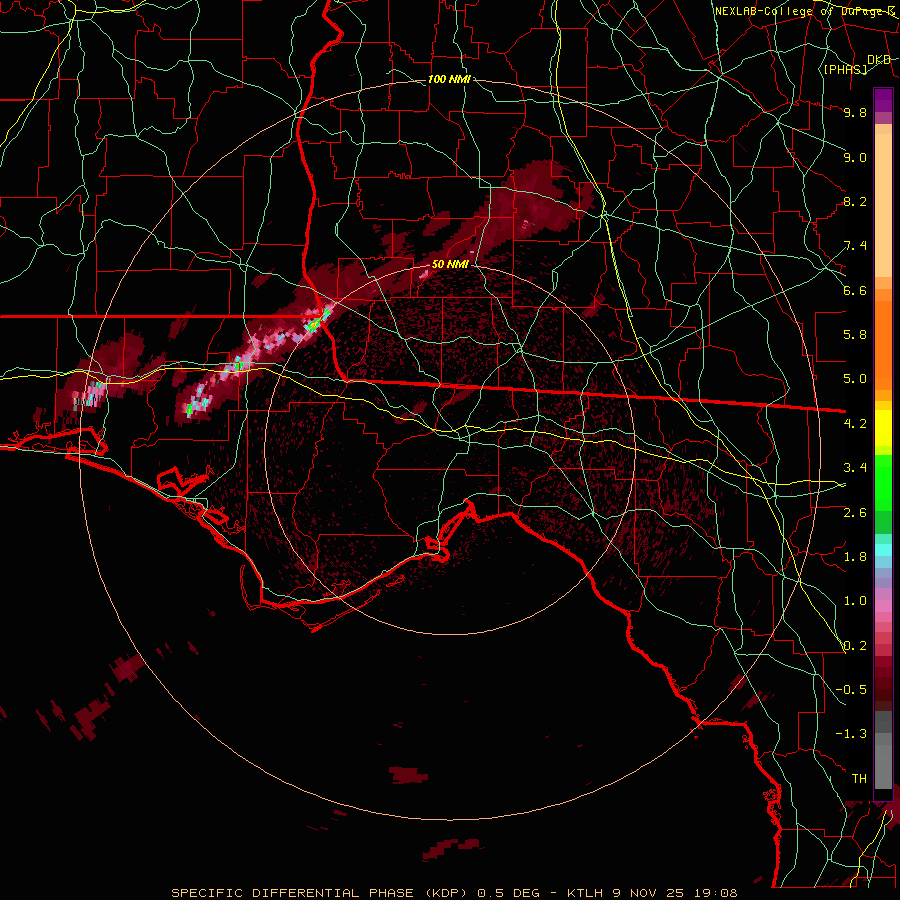Click the 50 NMI range ring label
Image resolution: width=900 pixels, height=900 pixels.
pos(450,264)
